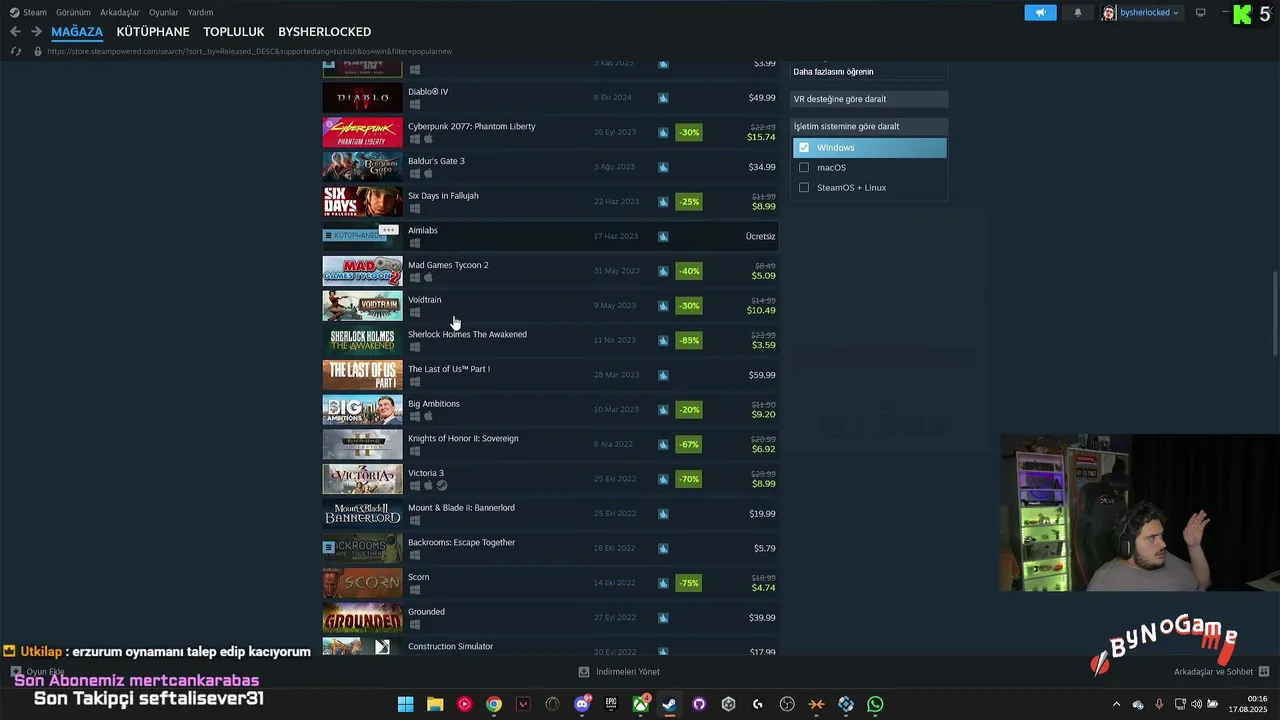Open File Explorer from taskbar
Screen dimensions: 1280x720
pyautogui.click(x=435, y=704)
